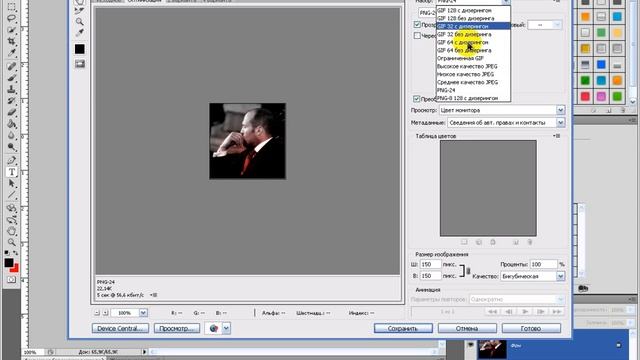This screenshot has height=360, width=640.
Task: Hide the Фон layer with eye icon
Action: (x=471, y=345)
